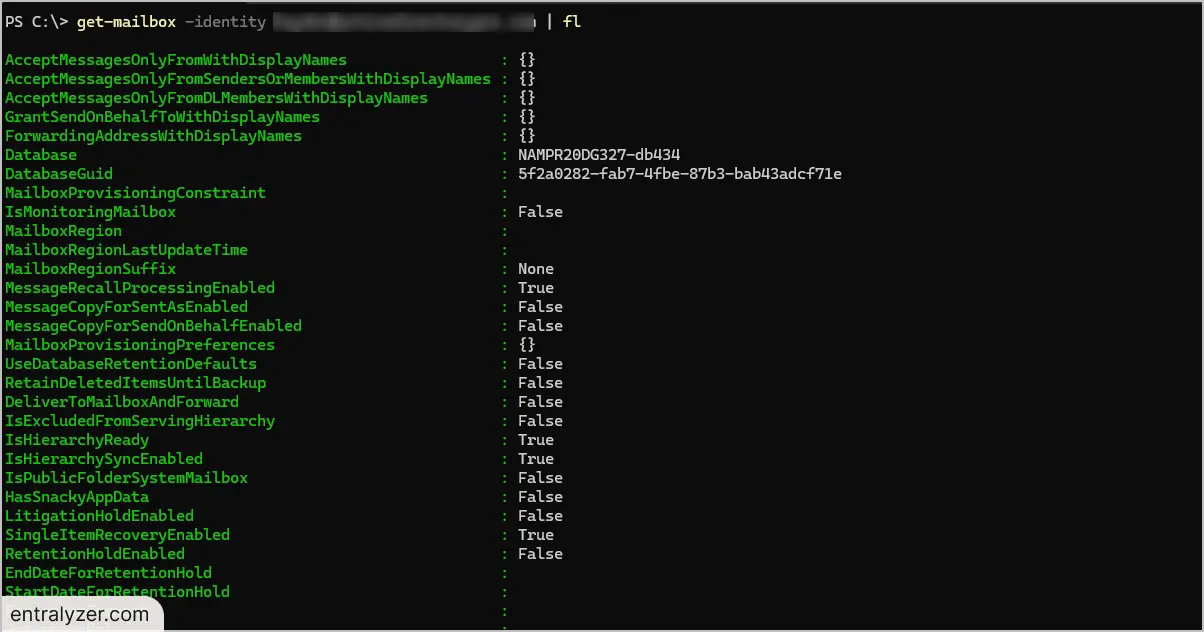The image size is (1204, 632).
Task: Click the False value of MessageCopyForSentAsEnabled
Action: [540, 307]
